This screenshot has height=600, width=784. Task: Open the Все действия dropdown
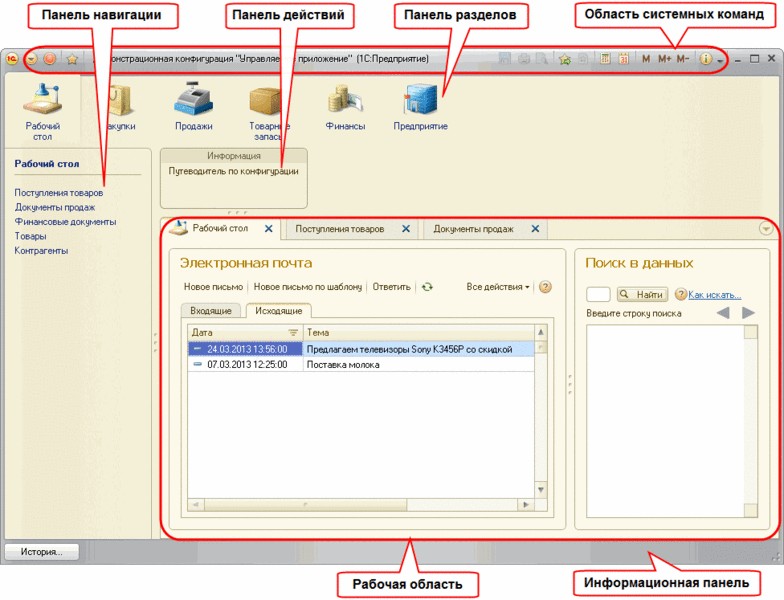click(x=498, y=287)
